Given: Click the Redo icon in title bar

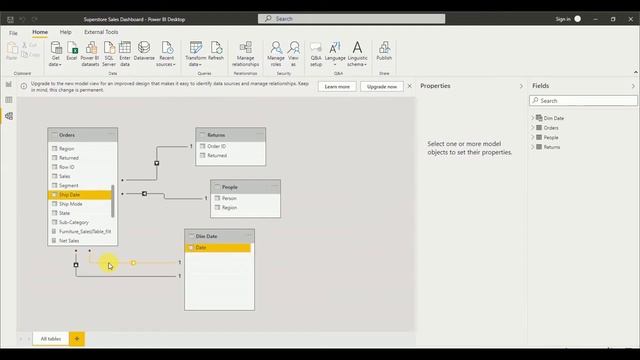Looking at the screenshot, I should coord(35,19).
